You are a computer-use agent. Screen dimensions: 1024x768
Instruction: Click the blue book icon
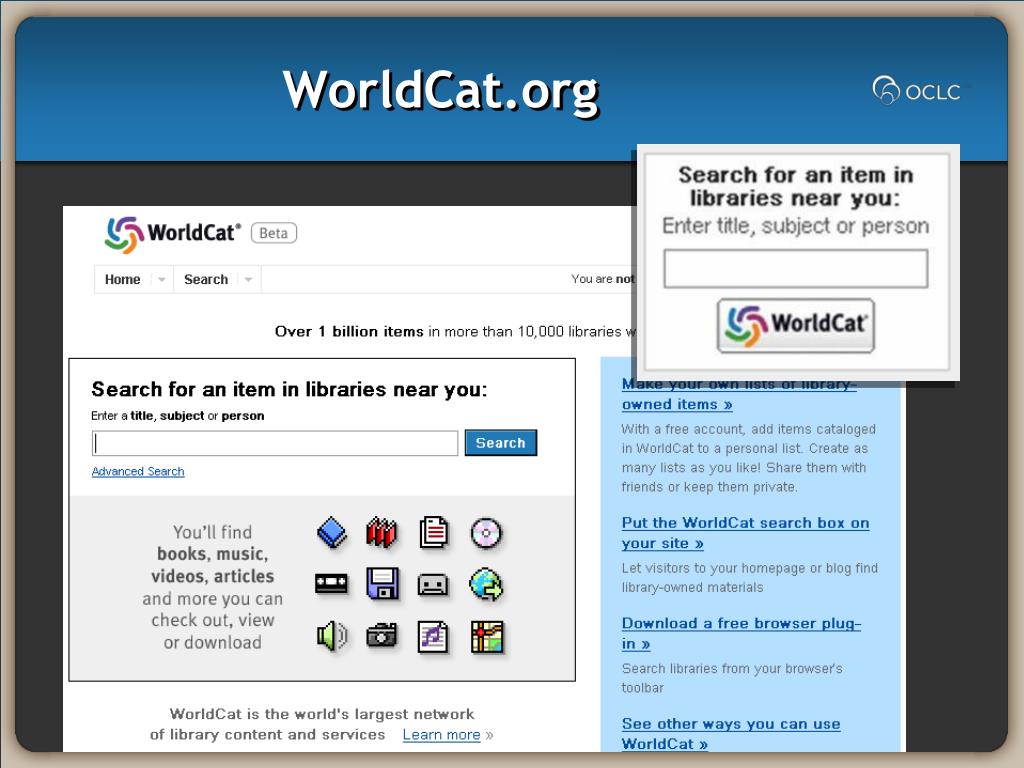(332, 533)
